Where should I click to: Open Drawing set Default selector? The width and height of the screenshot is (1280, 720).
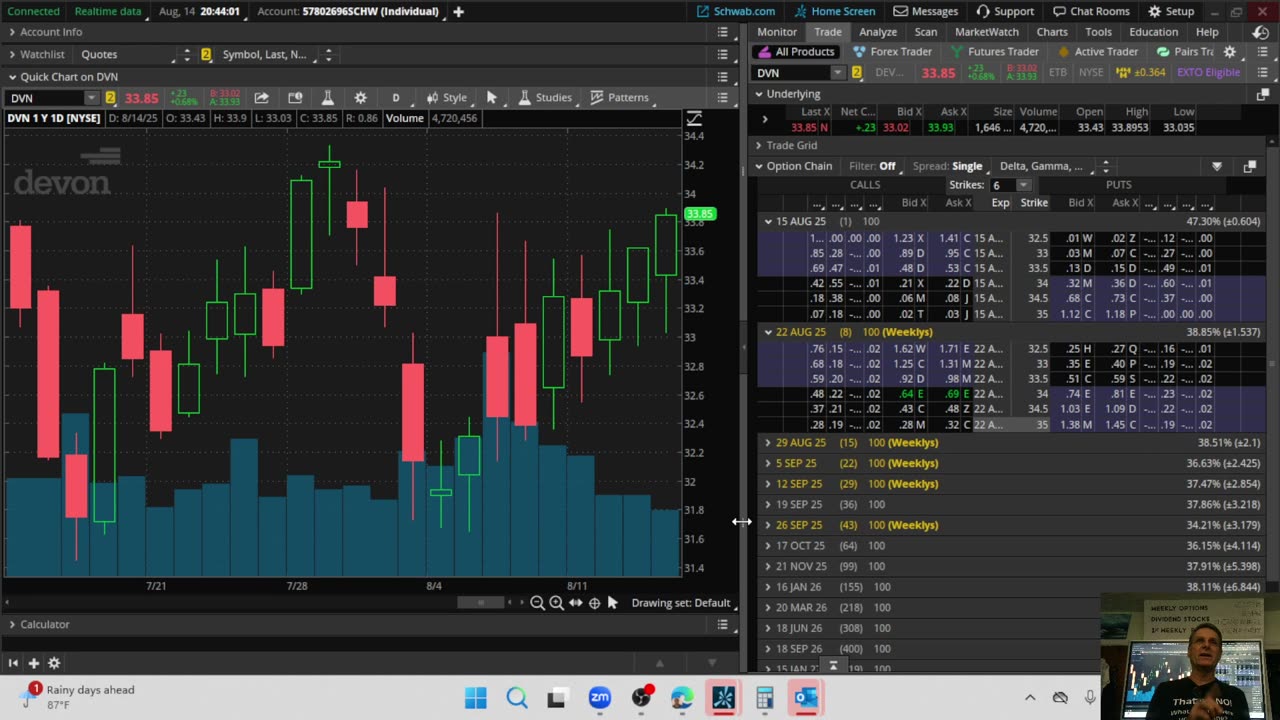click(x=681, y=603)
